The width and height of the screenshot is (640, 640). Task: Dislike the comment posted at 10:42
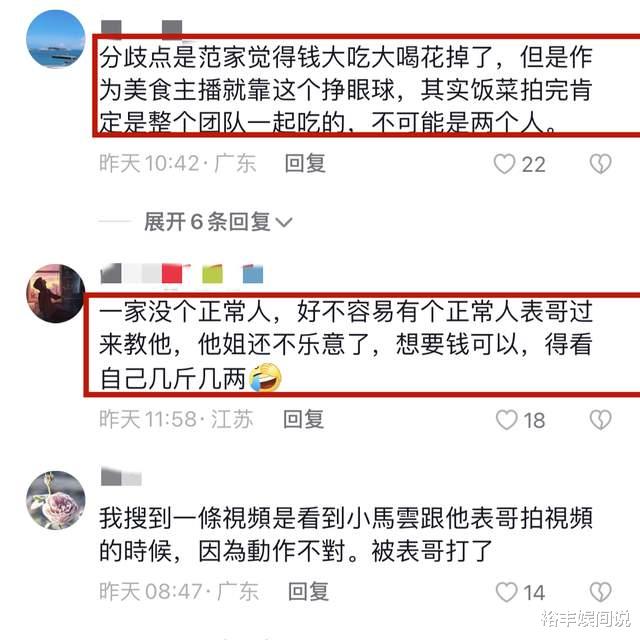600,164
